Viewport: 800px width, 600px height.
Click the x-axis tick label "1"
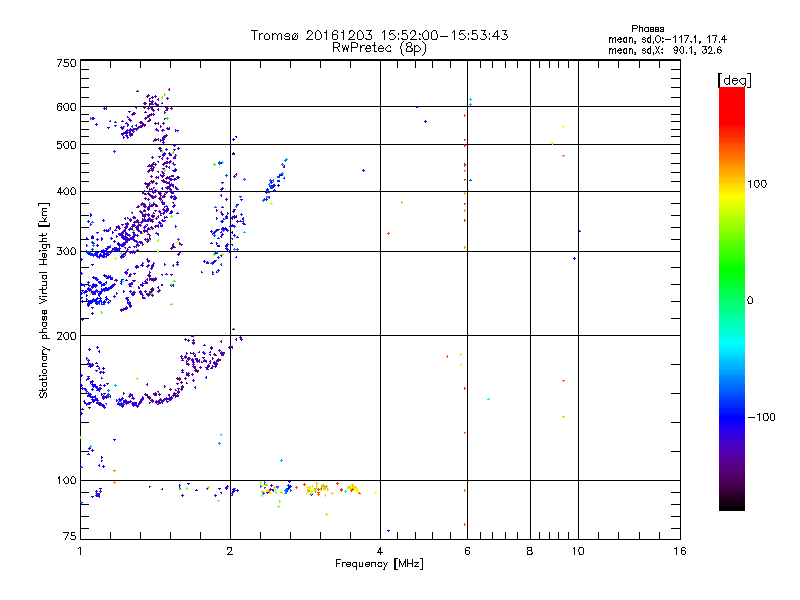tap(80, 551)
